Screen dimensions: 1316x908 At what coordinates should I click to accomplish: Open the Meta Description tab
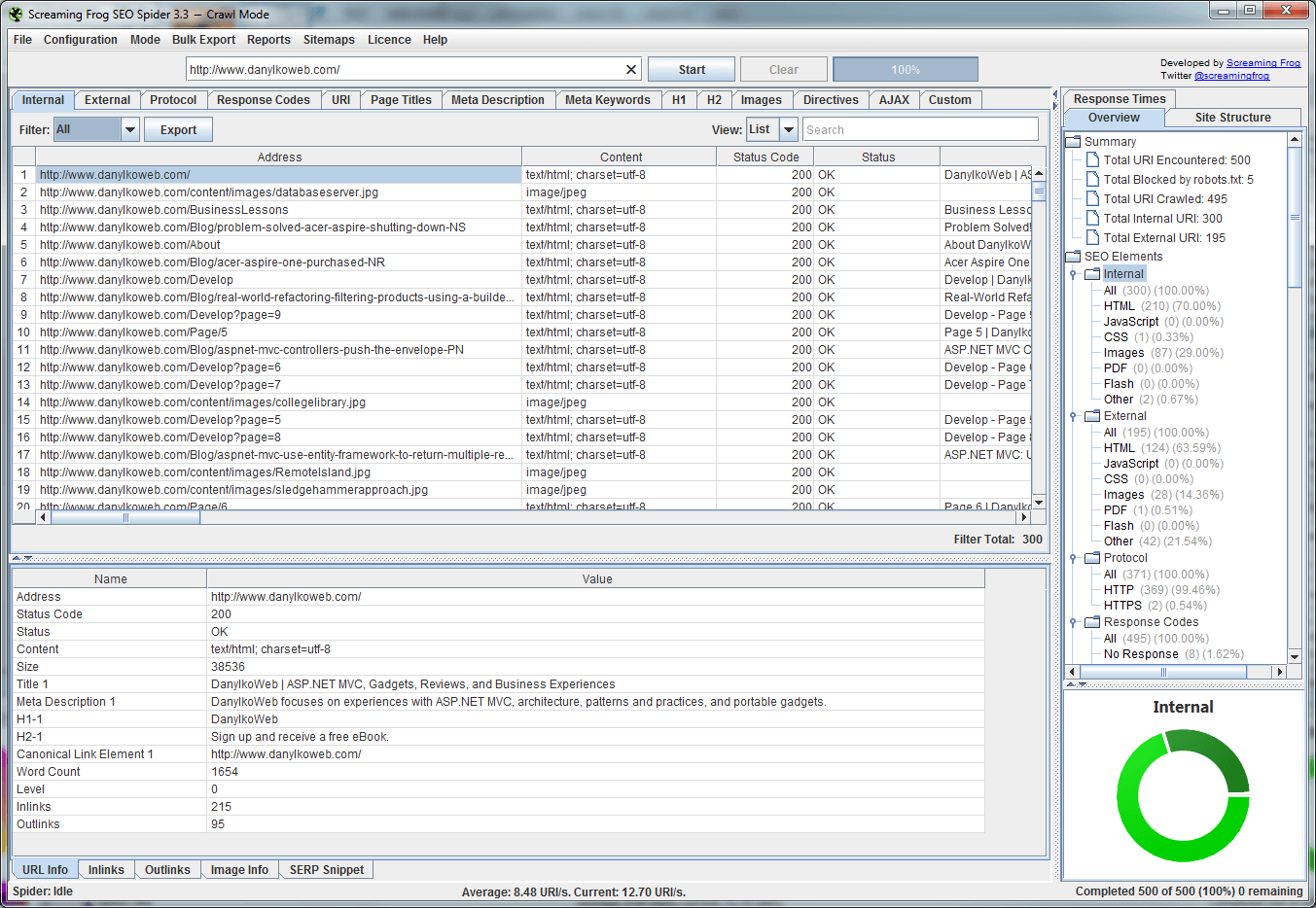click(x=498, y=100)
